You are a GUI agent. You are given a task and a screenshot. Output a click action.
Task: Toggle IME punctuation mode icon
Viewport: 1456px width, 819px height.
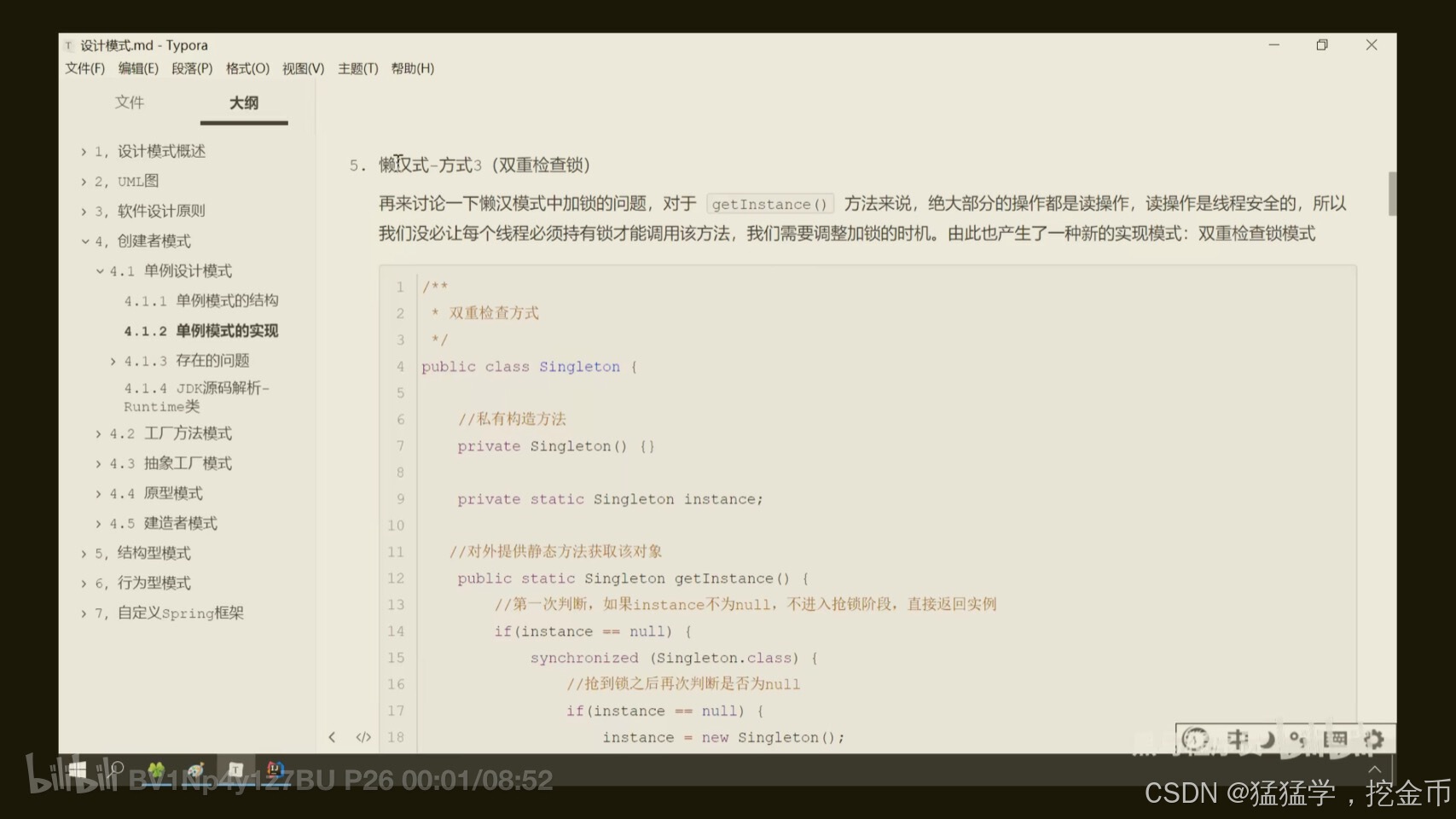tap(1297, 739)
